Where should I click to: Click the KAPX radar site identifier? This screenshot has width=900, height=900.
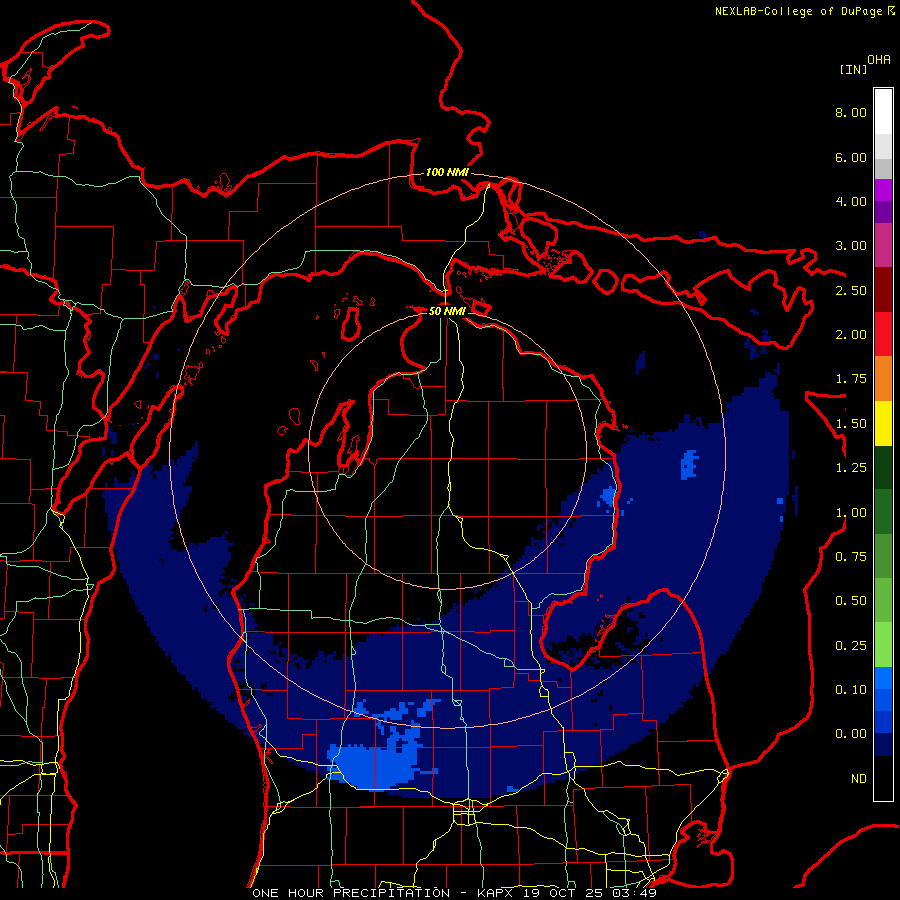(x=496, y=893)
